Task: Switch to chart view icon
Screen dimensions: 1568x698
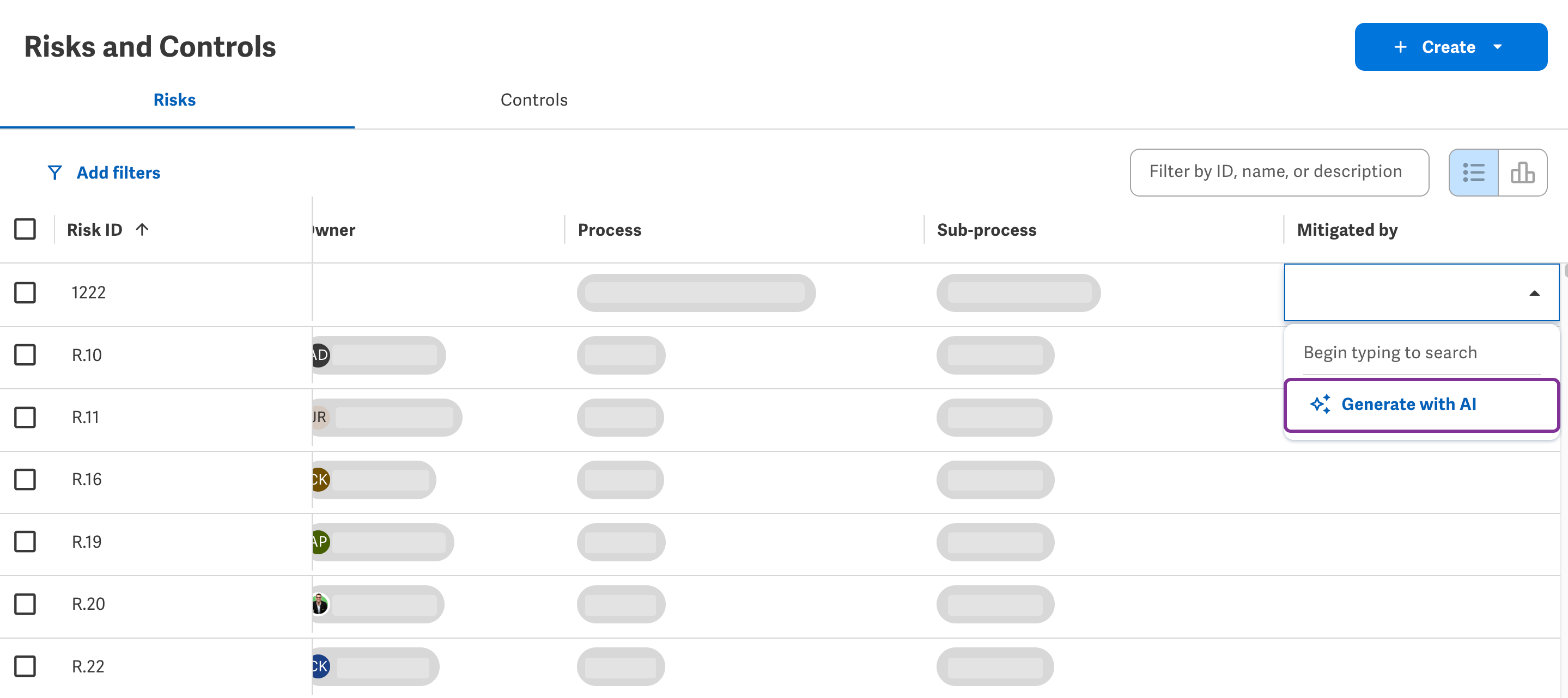Action: [x=1522, y=172]
